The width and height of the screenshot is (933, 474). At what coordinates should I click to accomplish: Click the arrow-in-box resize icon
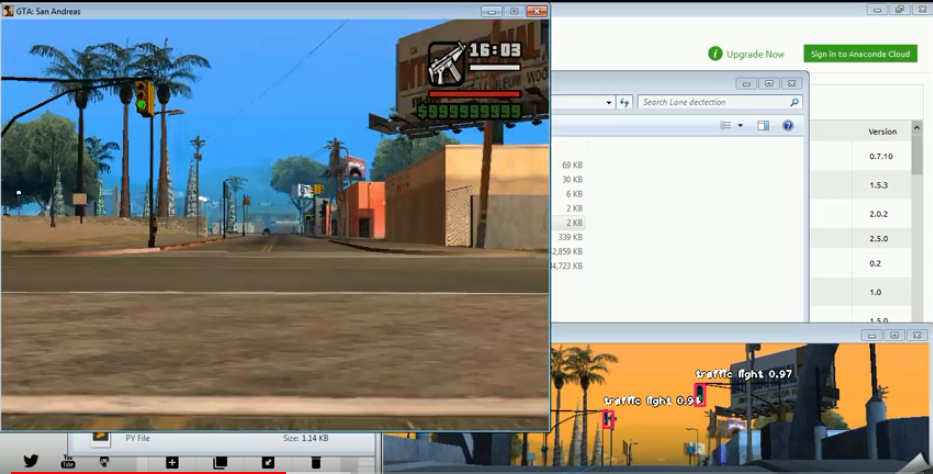[268, 462]
